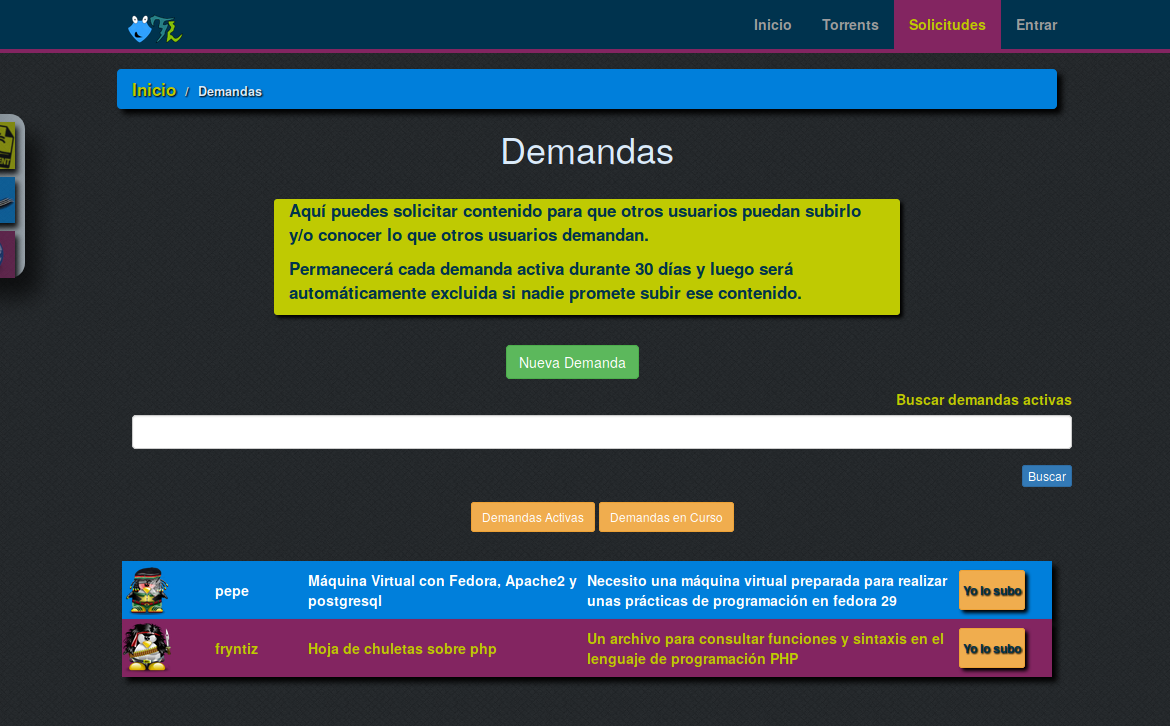Viewport: 1170px width, 726px height.
Task: Click description 'Necesito una máquina virtual preparada'
Action: tap(767, 591)
